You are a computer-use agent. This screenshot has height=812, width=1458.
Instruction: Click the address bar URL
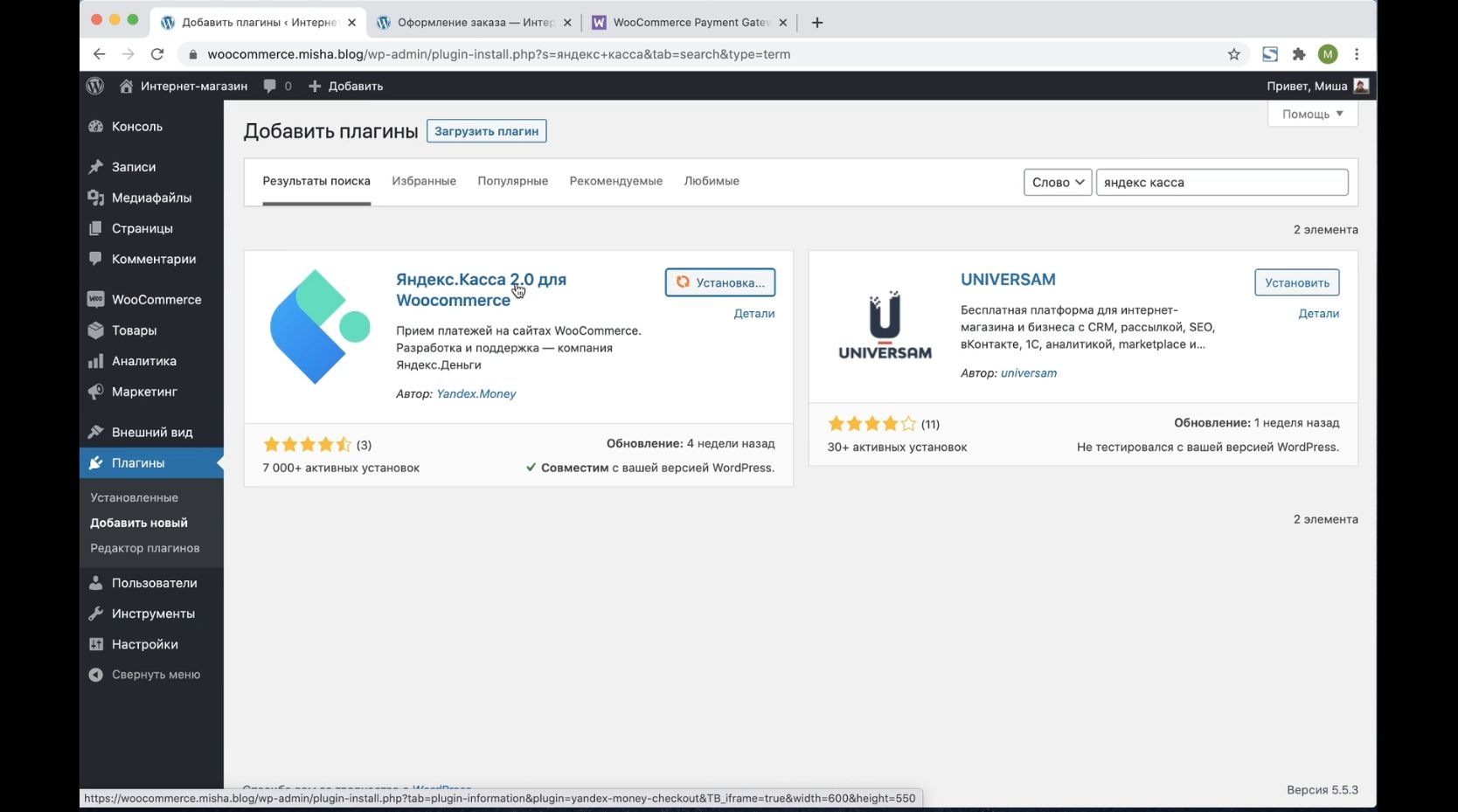(x=499, y=54)
